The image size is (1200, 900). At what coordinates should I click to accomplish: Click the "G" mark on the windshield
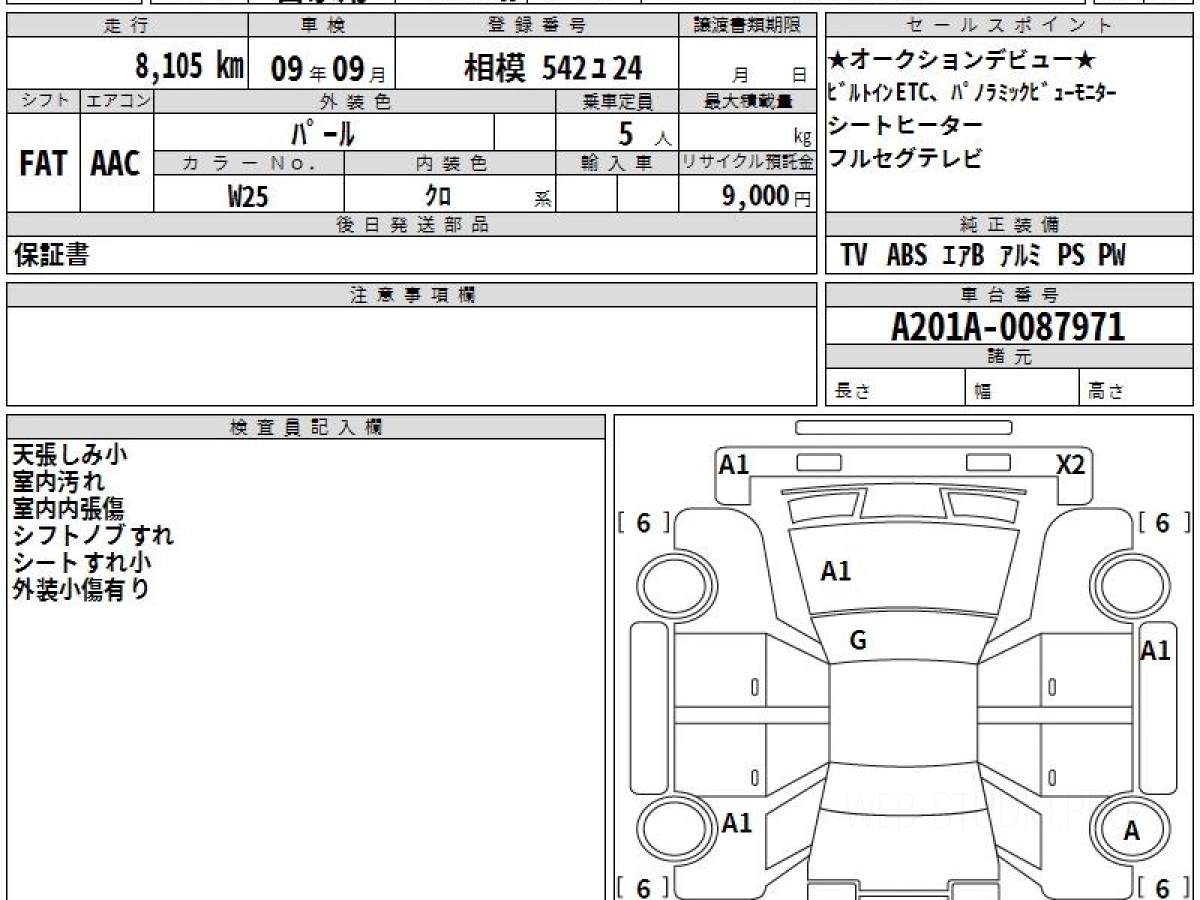pos(858,642)
